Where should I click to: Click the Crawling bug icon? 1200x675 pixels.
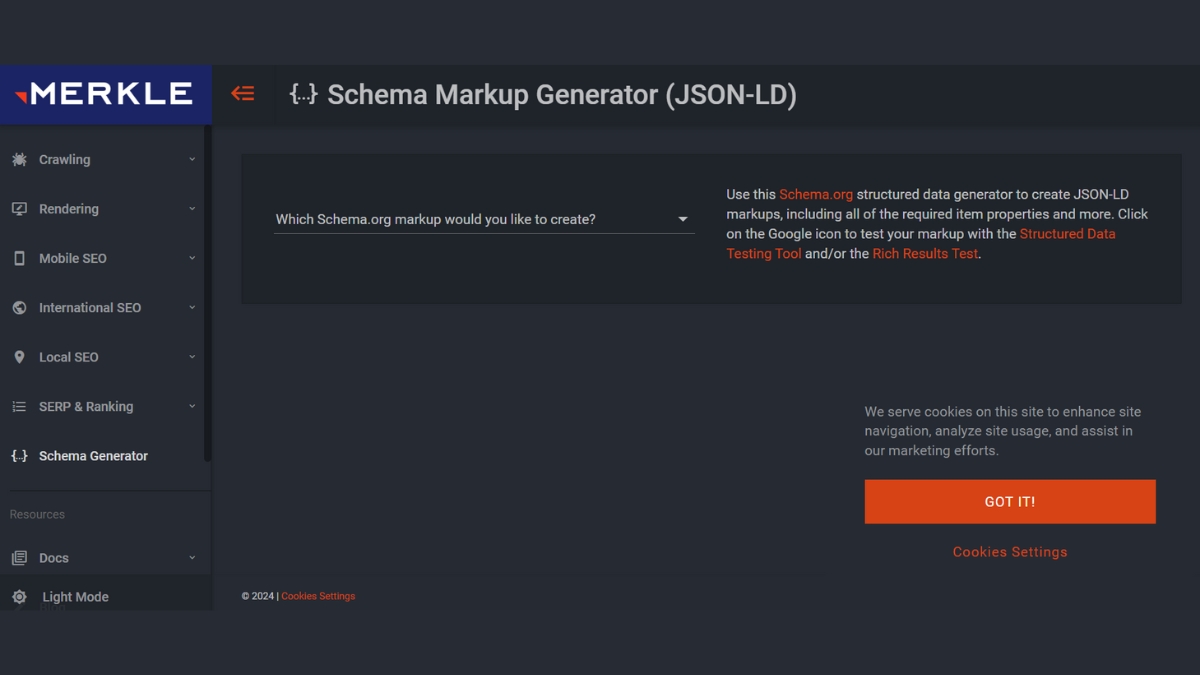point(19,160)
